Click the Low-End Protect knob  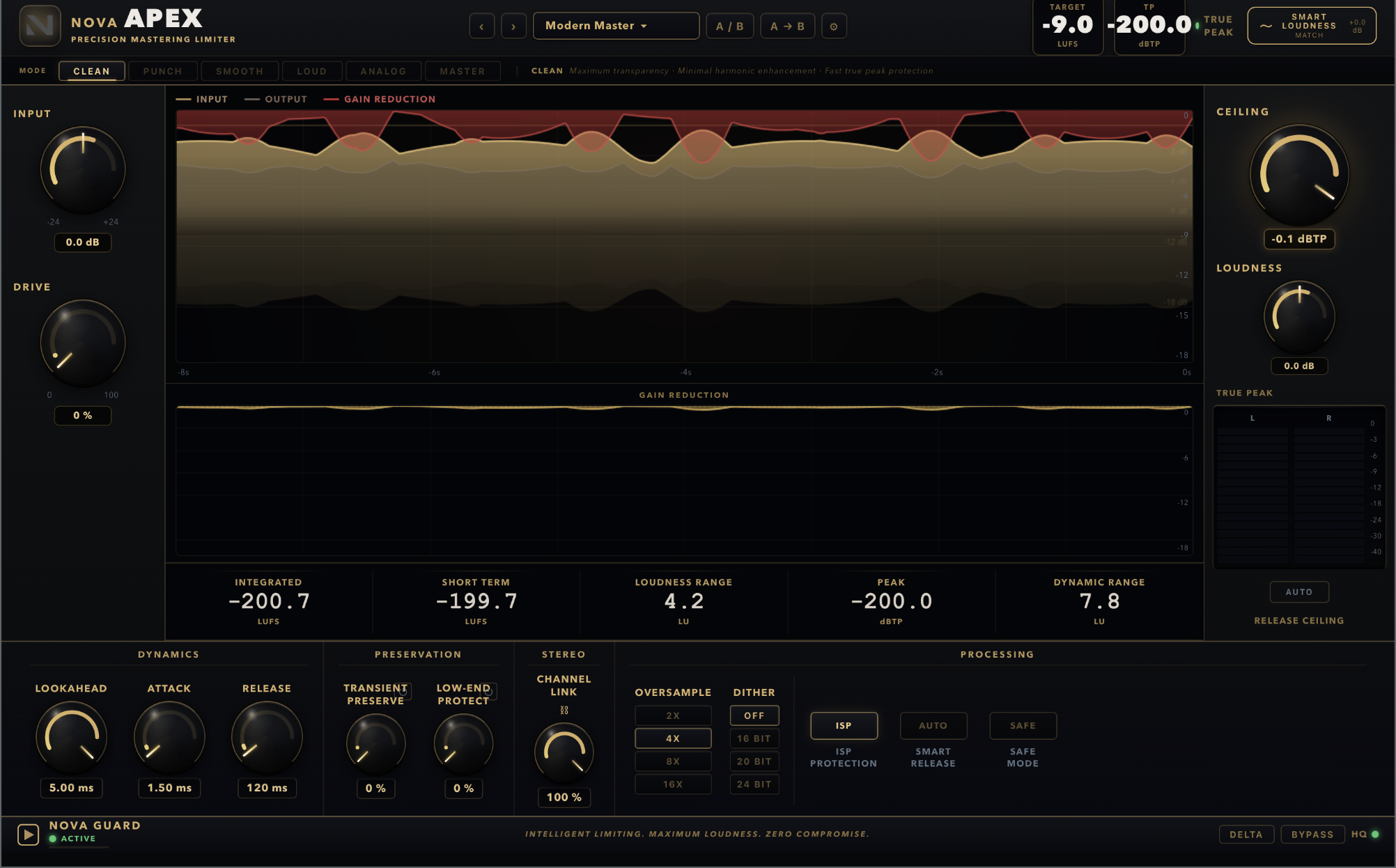coord(463,743)
